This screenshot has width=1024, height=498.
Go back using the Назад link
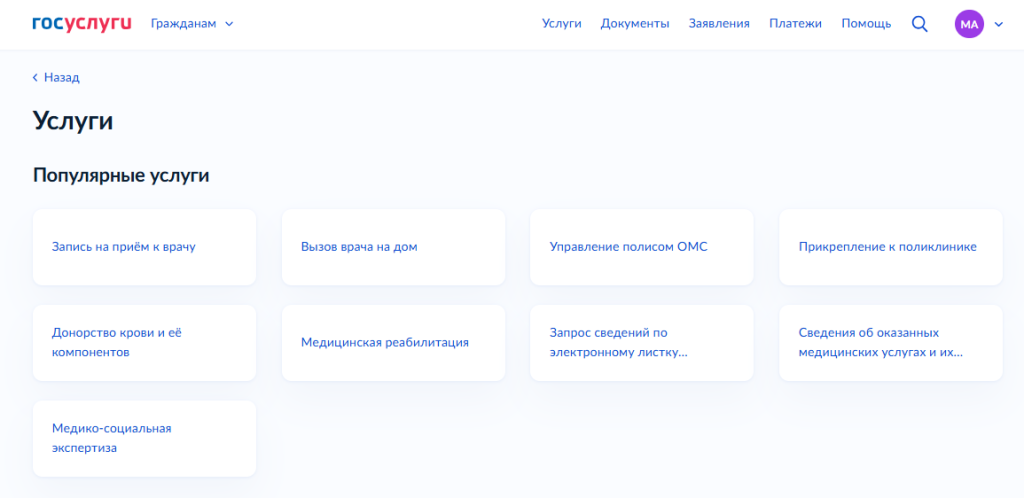coord(56,77)
